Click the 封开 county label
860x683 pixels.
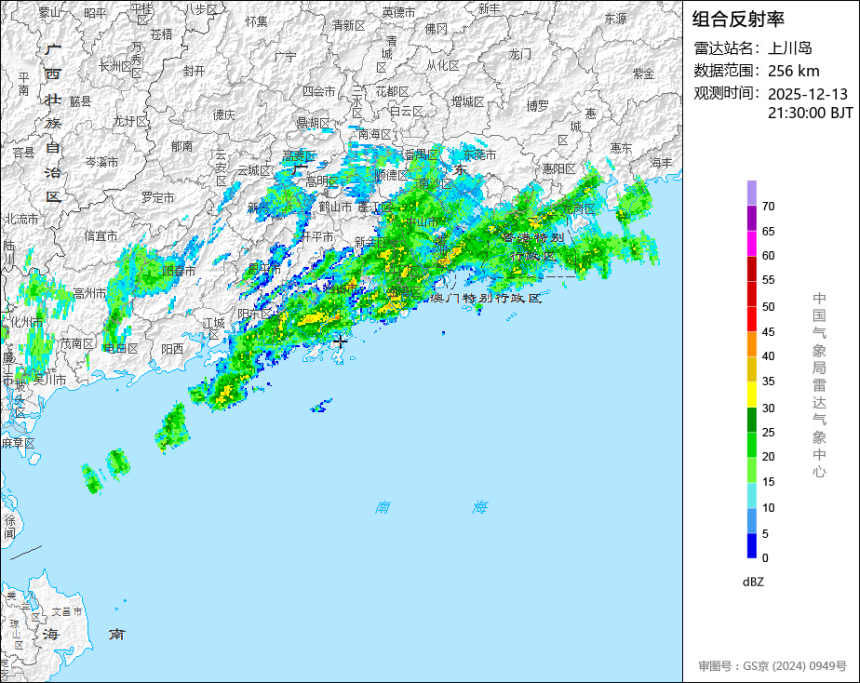click(194, 71)
